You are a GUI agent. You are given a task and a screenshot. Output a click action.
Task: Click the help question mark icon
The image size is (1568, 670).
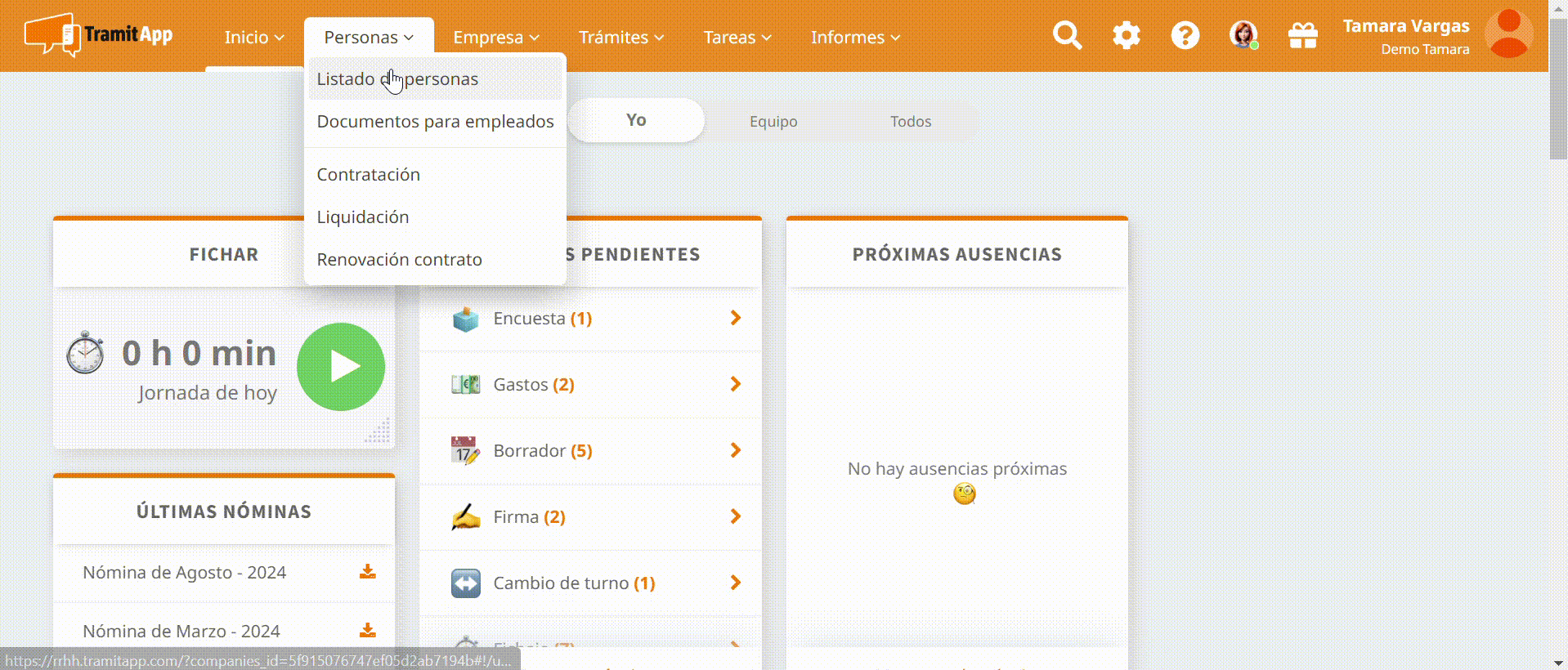(x=1185, y=36)
